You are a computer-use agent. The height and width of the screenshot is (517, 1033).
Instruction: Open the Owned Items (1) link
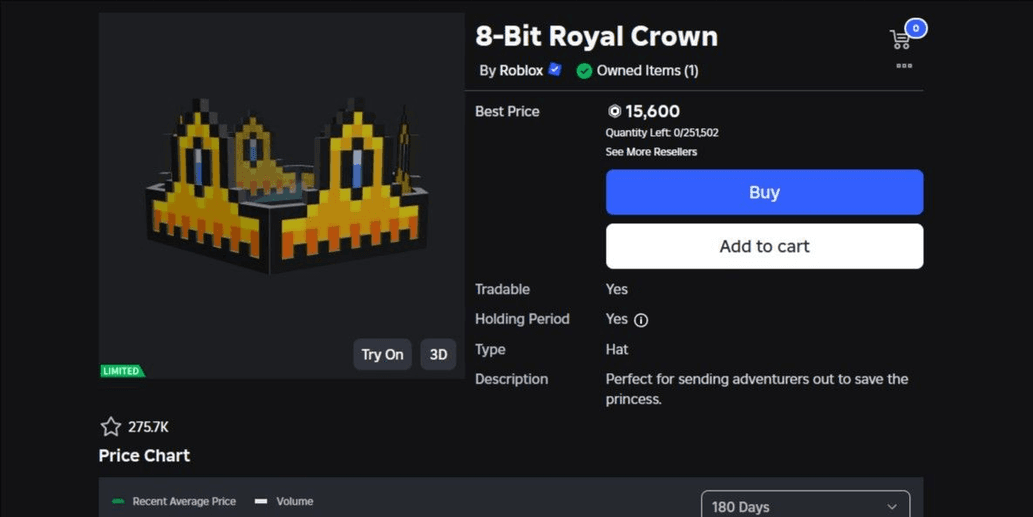[647, 70]
